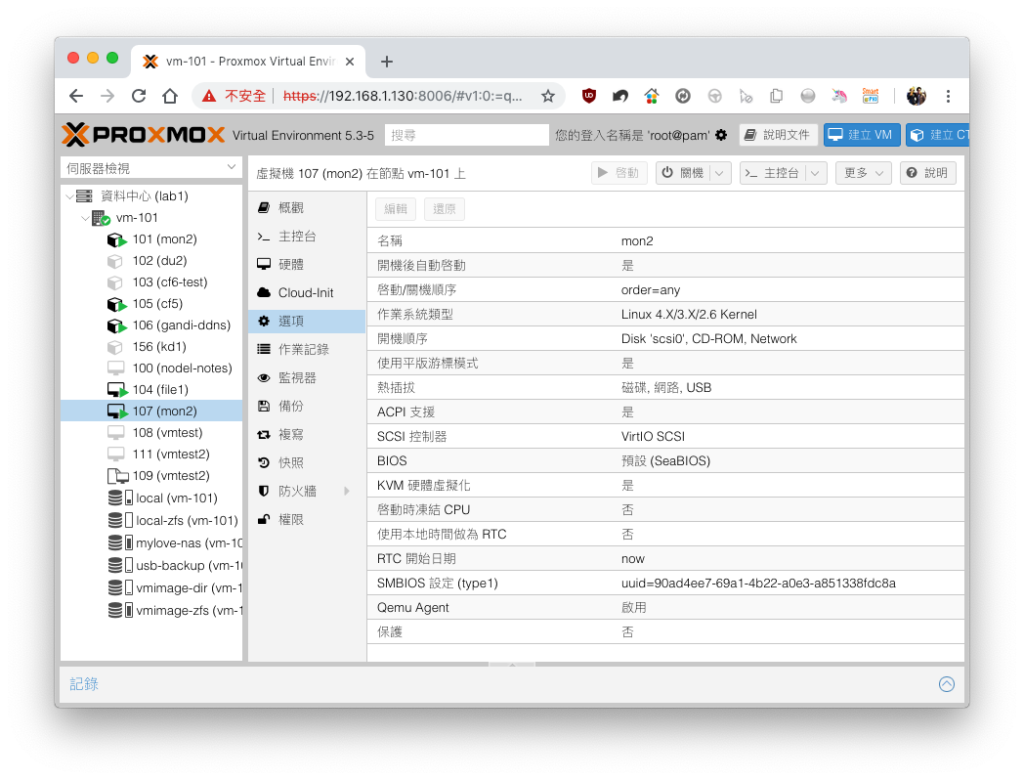Open the 更多 more dropdown
This screenshot has width=1024, height=780.
point(863,173)
